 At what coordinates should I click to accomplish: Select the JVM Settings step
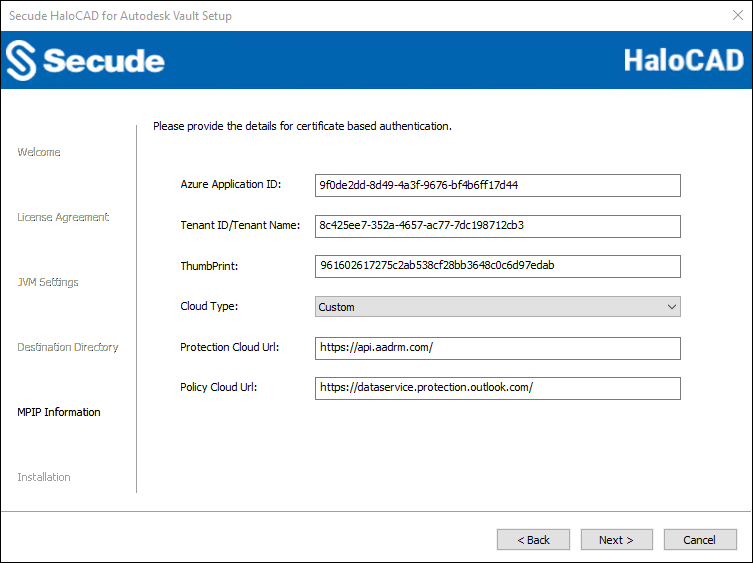click(48, 282)
